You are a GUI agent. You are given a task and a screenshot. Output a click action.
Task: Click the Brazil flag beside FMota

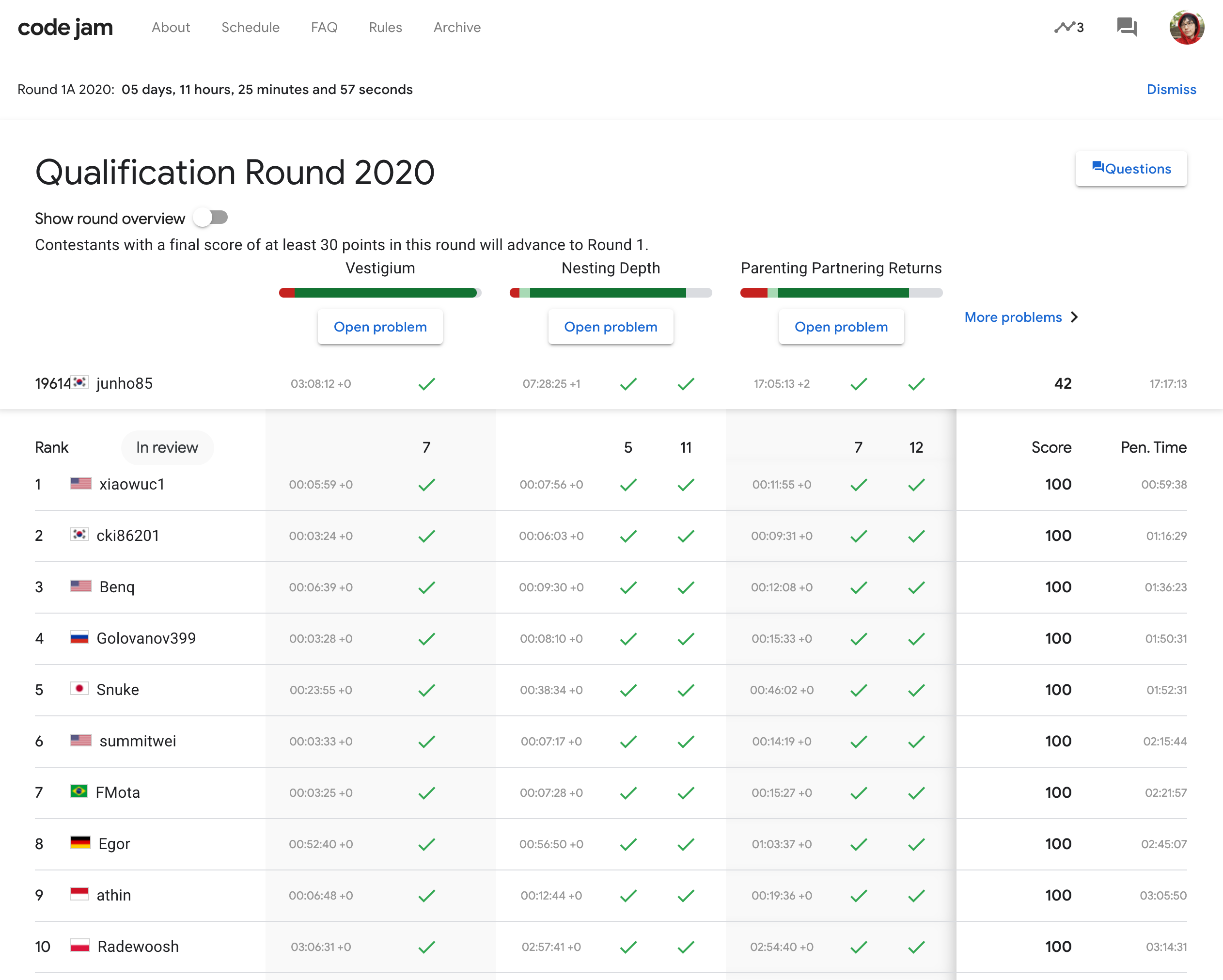pos(79,791)
